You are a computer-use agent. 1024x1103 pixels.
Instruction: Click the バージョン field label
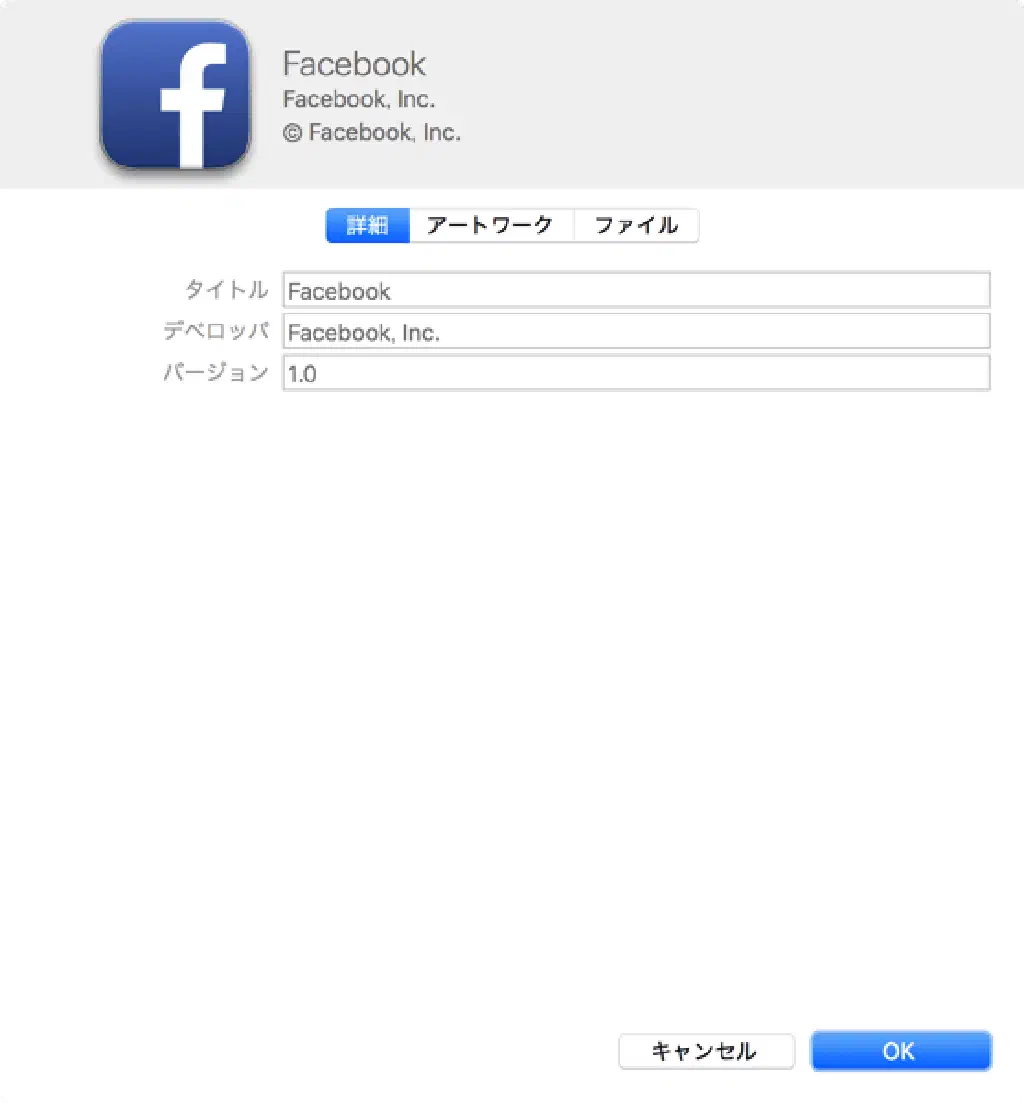216,372
